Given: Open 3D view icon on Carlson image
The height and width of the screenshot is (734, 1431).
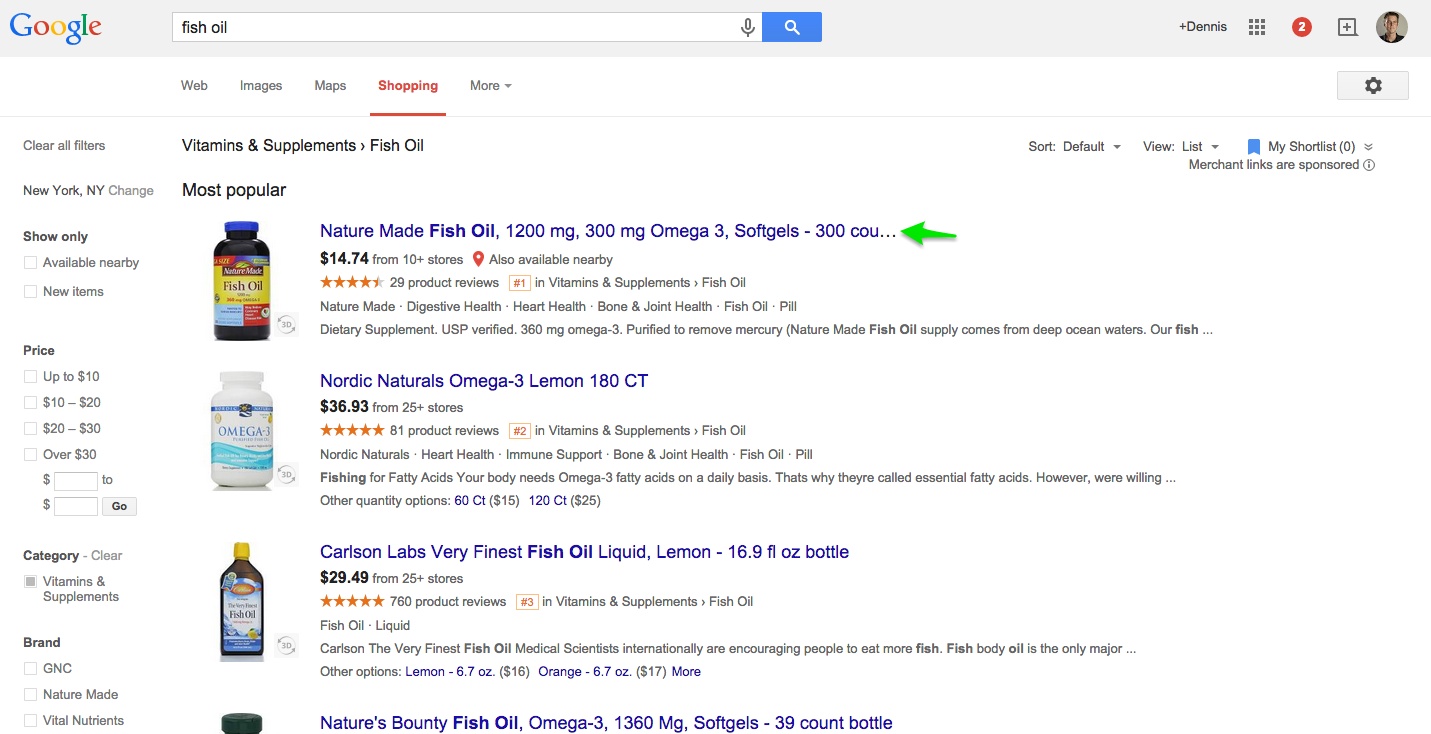Looking at the screenshot, I should click(287, 645).
